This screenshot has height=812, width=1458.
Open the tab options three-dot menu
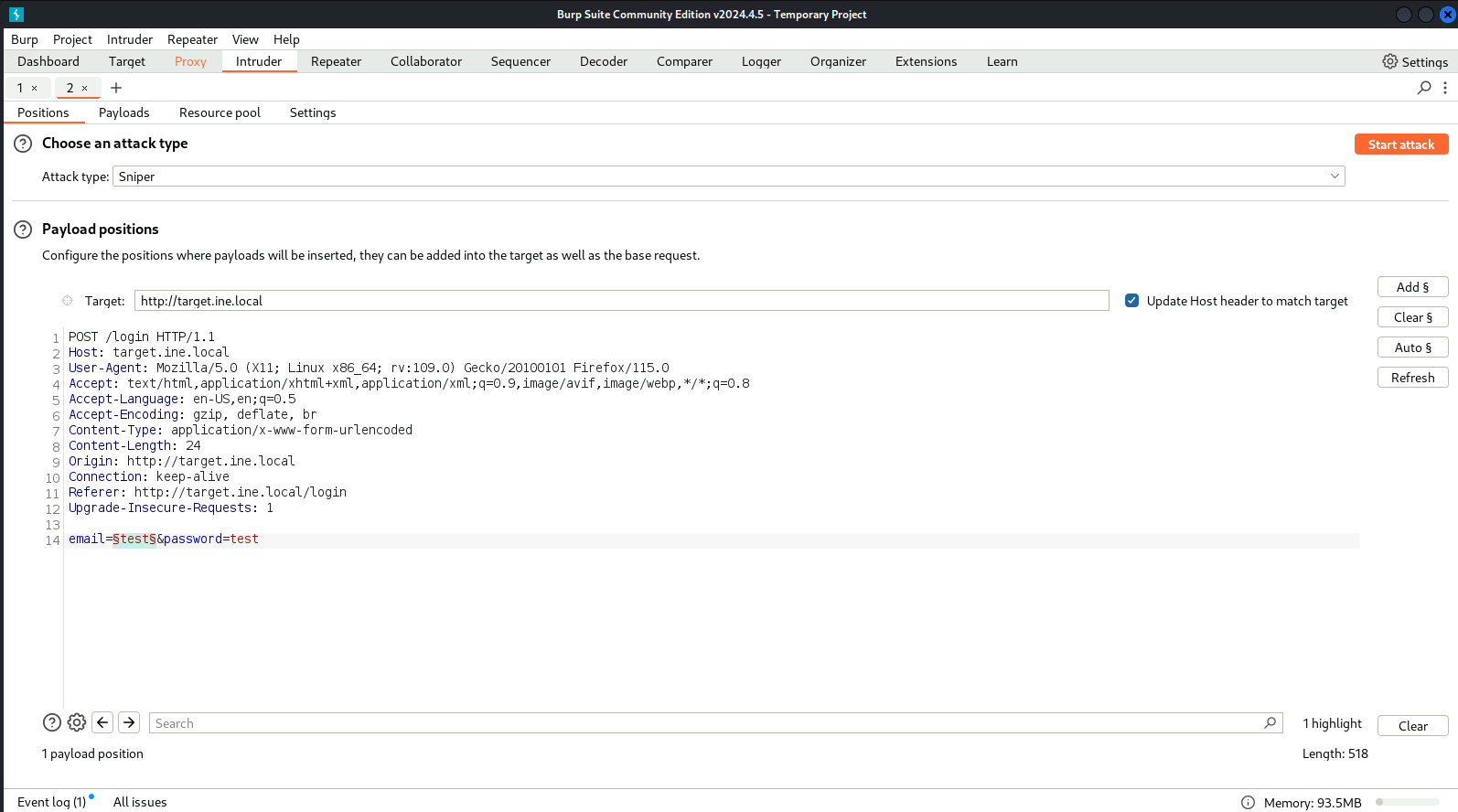1445,88
